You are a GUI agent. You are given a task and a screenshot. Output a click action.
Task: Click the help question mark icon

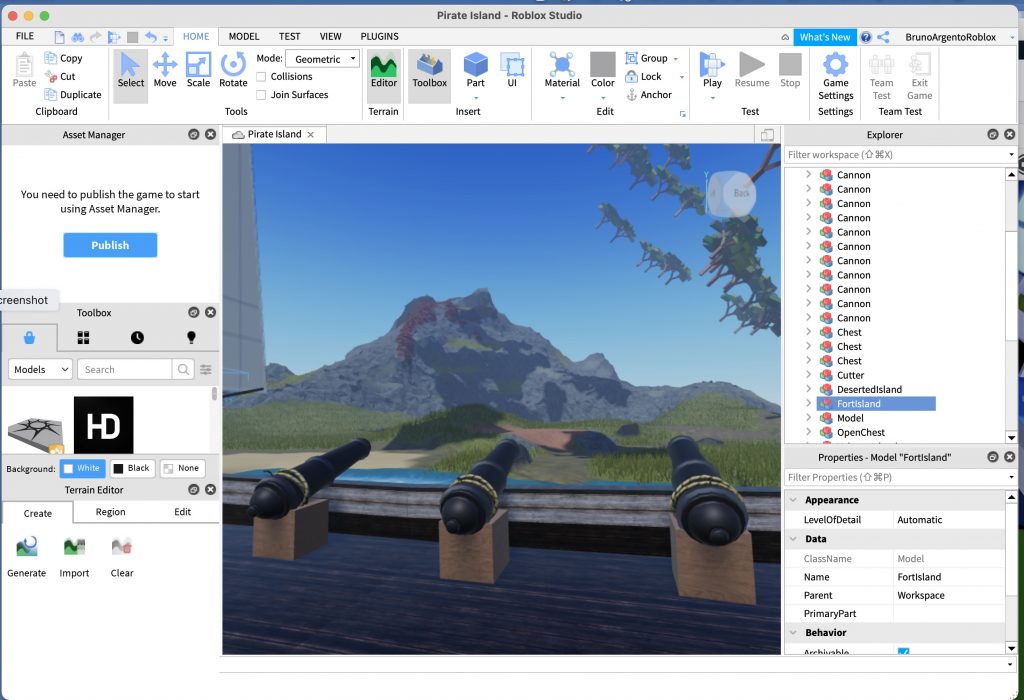coord(865,37)
